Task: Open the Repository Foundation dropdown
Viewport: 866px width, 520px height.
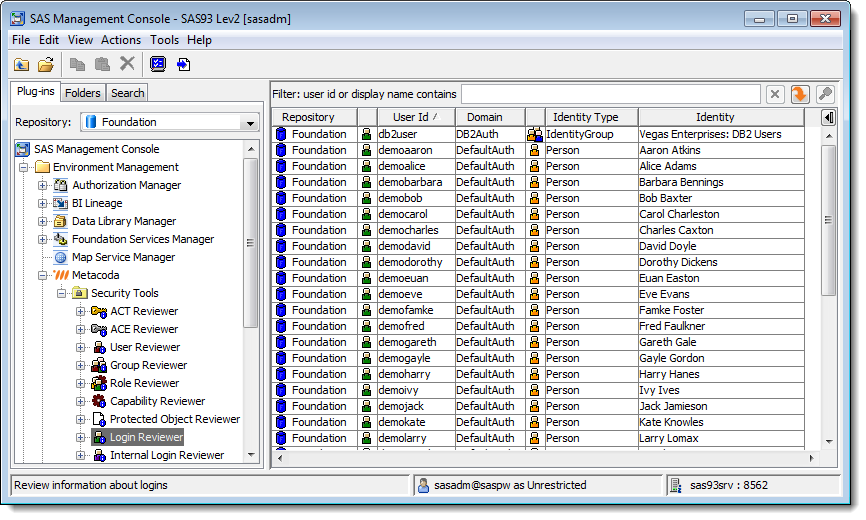Action: point(250,123)
